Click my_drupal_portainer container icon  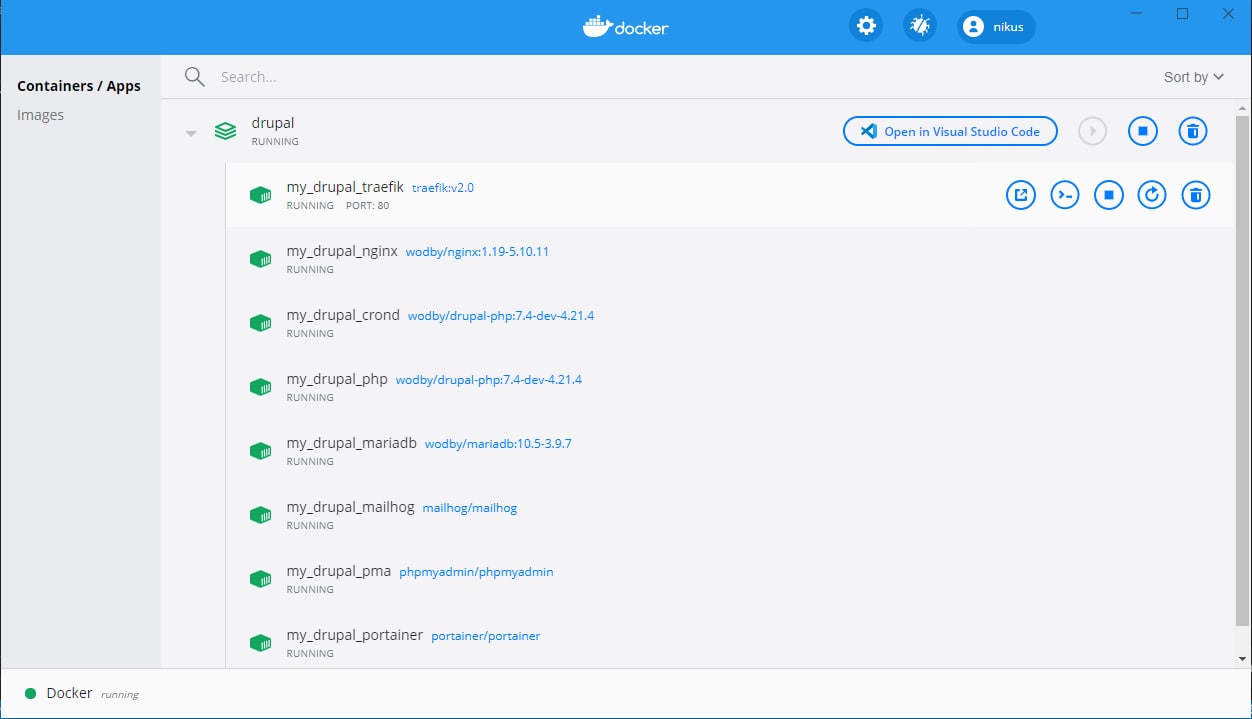[x=261, y=643]
